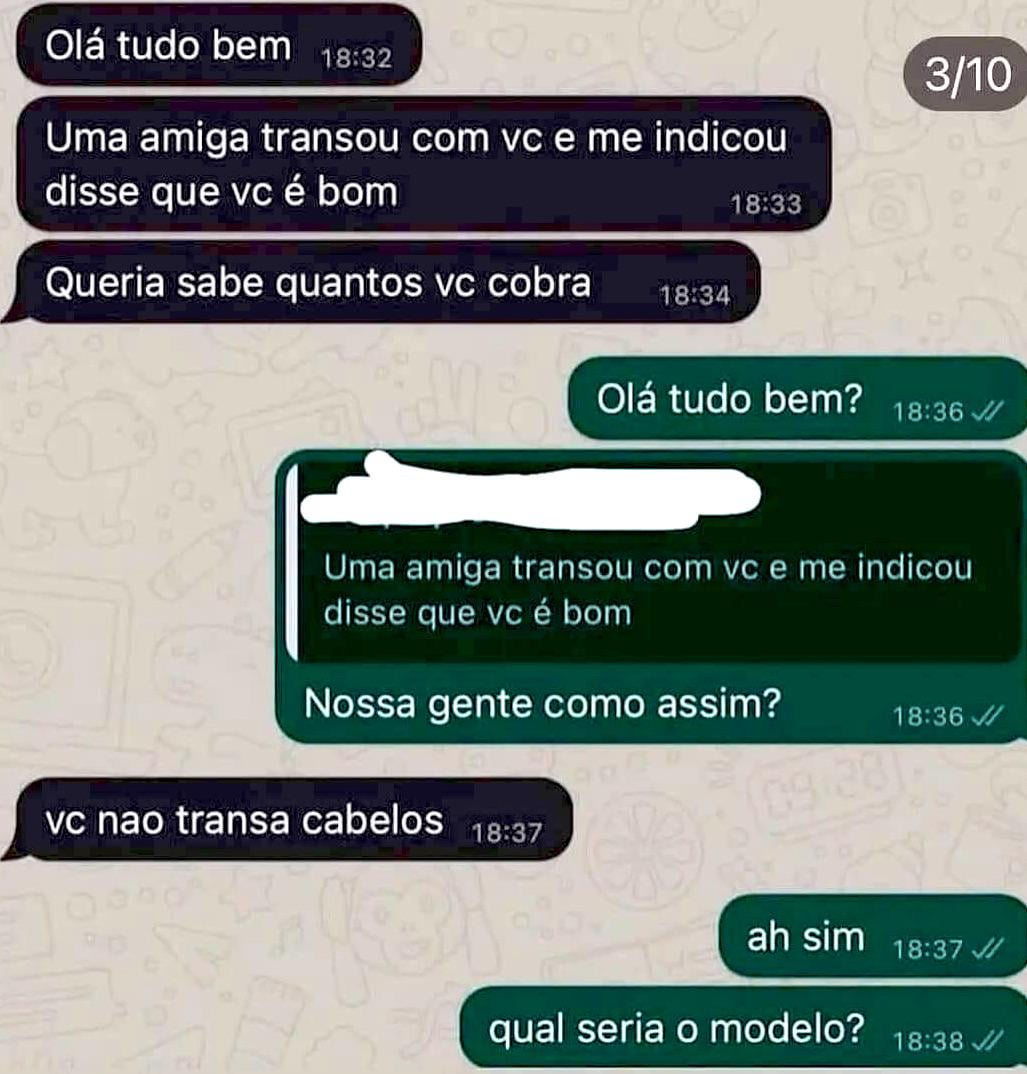Tap the 'ah sim' sent bubble

tap(872, 936)
